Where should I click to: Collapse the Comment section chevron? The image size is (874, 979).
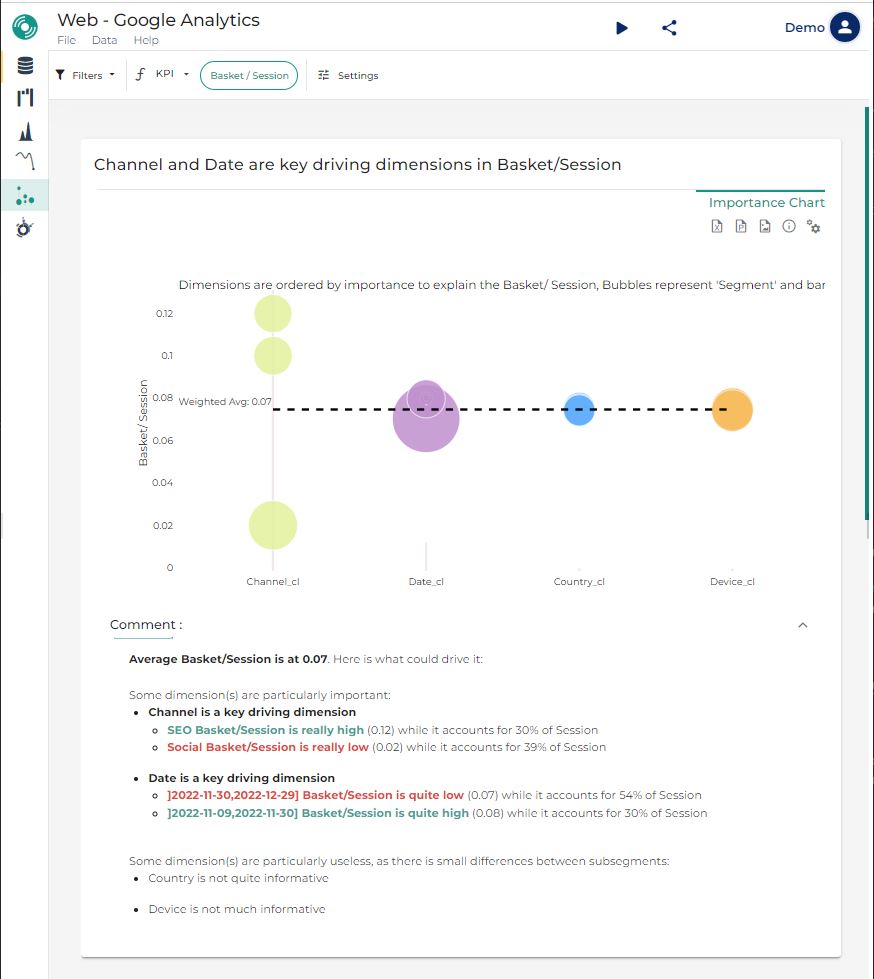(803, 625)
